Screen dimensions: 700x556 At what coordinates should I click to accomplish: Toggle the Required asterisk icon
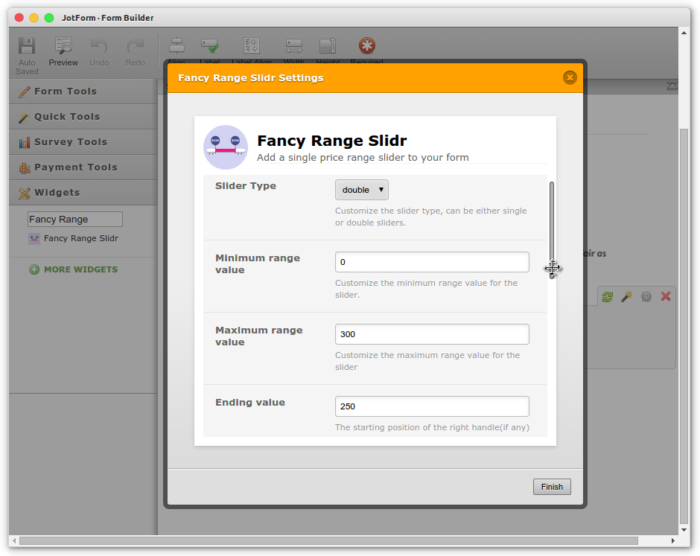(x=367, y=46)
